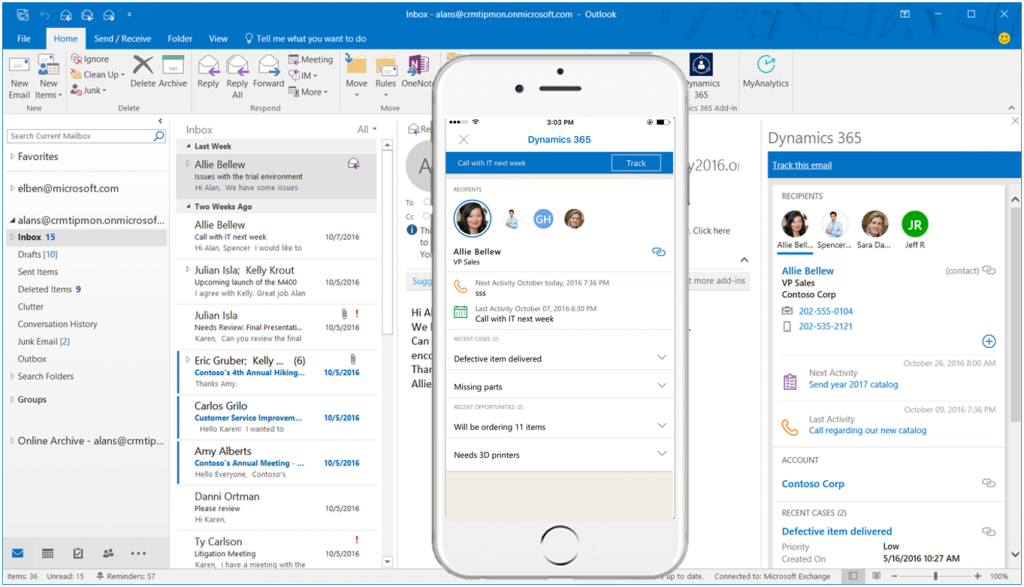Open the 'All' filter dropdown above the inbox

(x=362, y=130)
